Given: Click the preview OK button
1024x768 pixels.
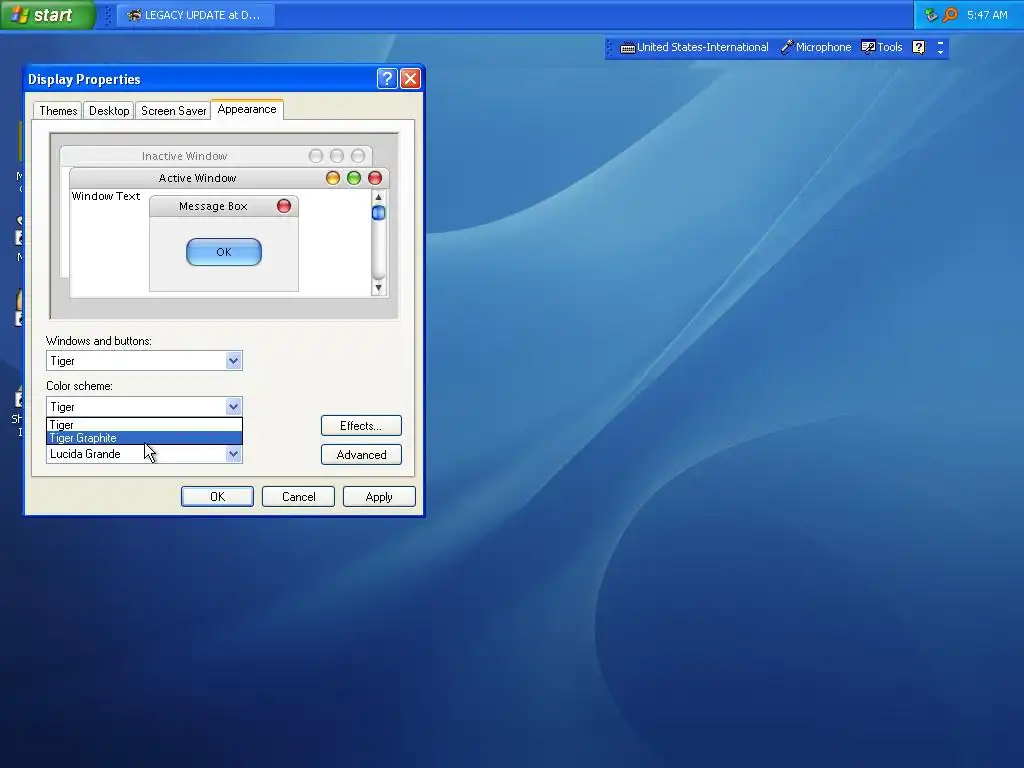Looking at the screenshot, I should pyautogui.click(x=224, y=252).
